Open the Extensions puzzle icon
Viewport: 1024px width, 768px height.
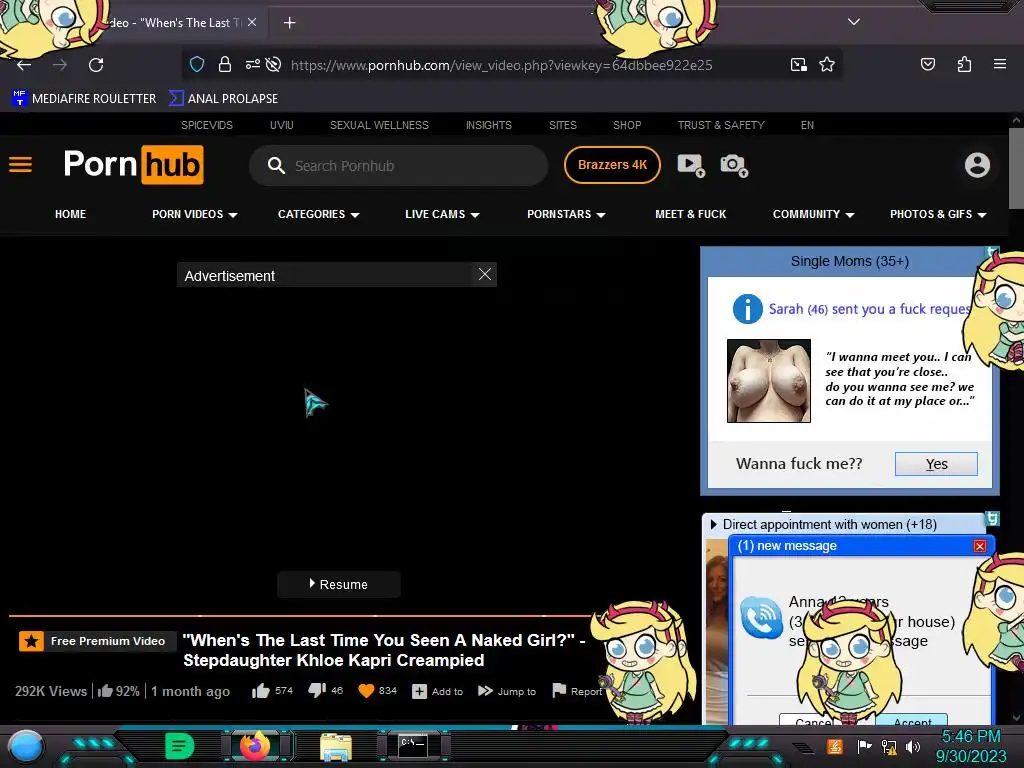point(964,64)
